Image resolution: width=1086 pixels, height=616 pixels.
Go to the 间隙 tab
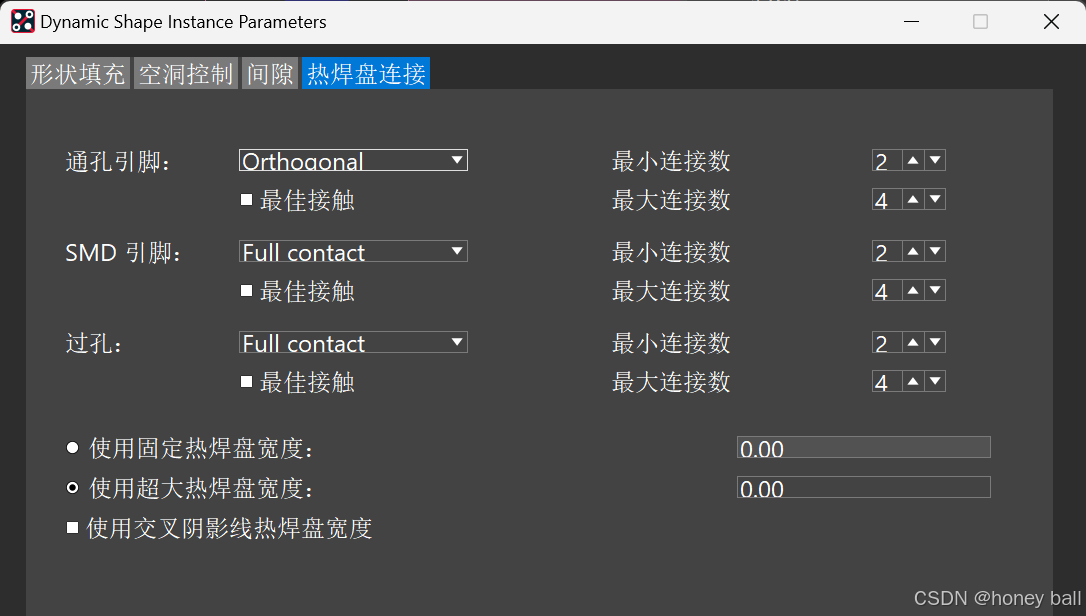(270, 73)
